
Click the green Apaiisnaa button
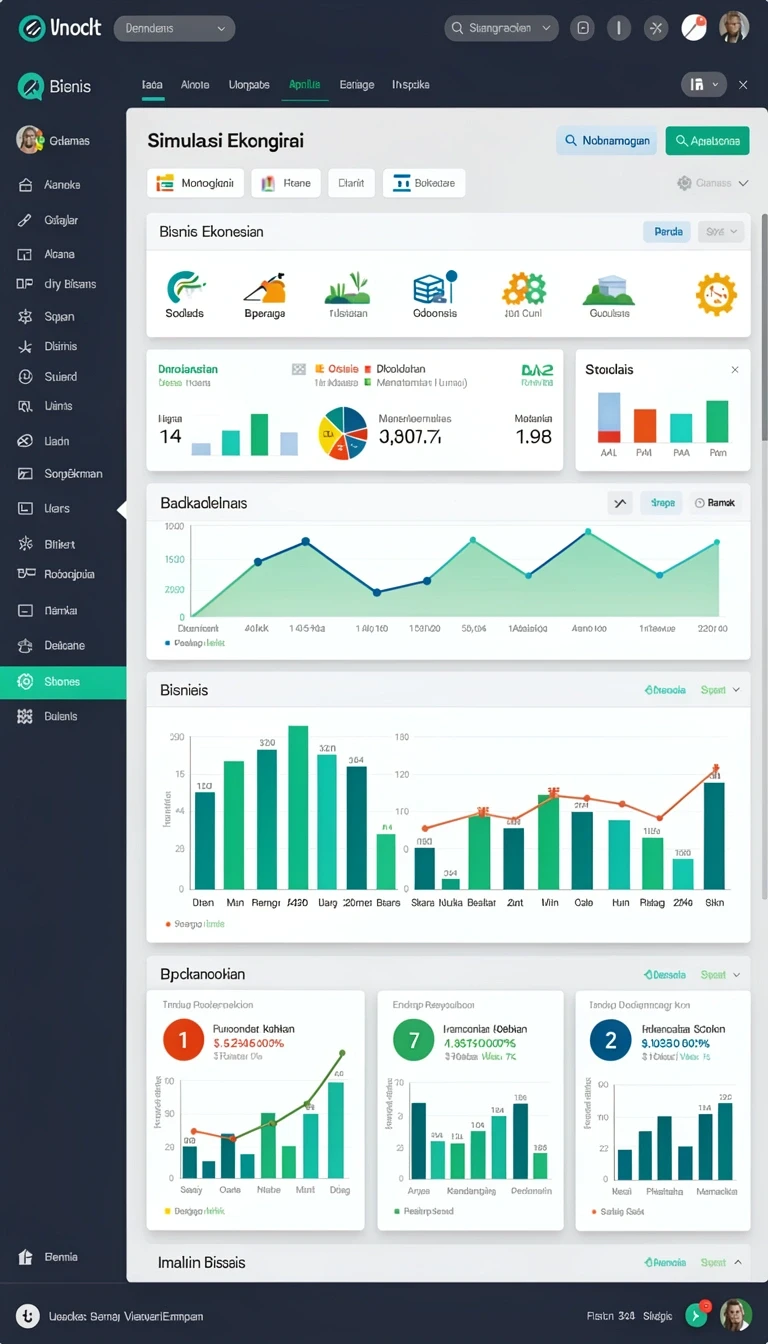tap(707, 141)
